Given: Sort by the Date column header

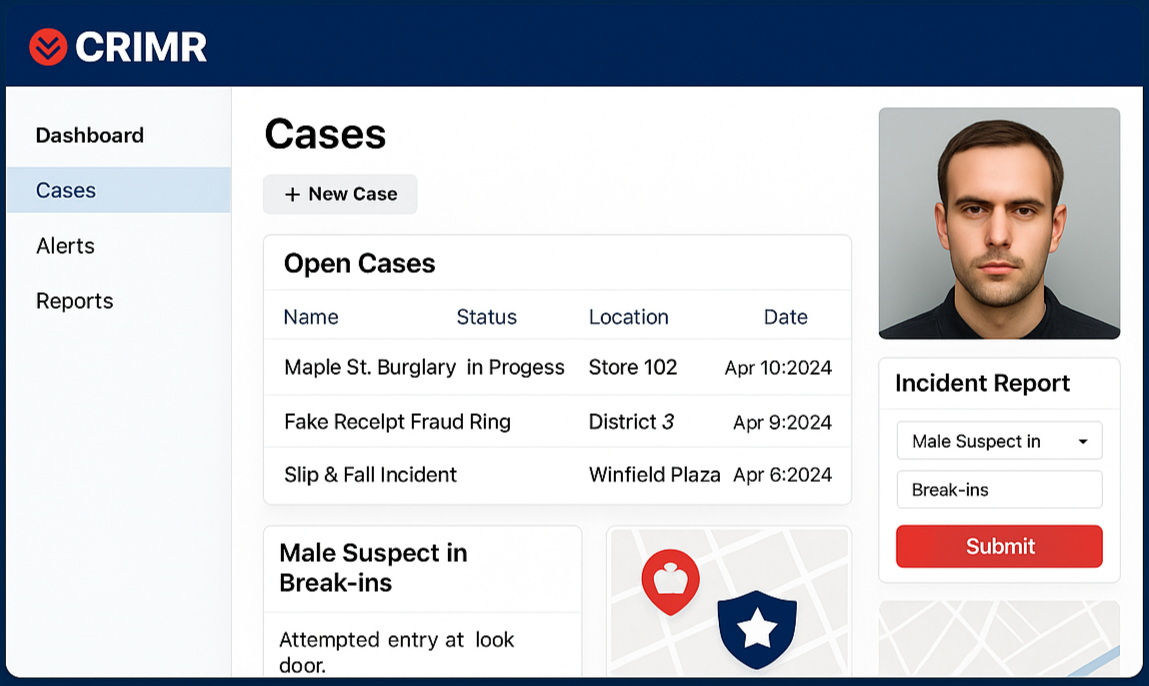Looking at the screenshot, I should pyautogui.click(x=786, y=317).
